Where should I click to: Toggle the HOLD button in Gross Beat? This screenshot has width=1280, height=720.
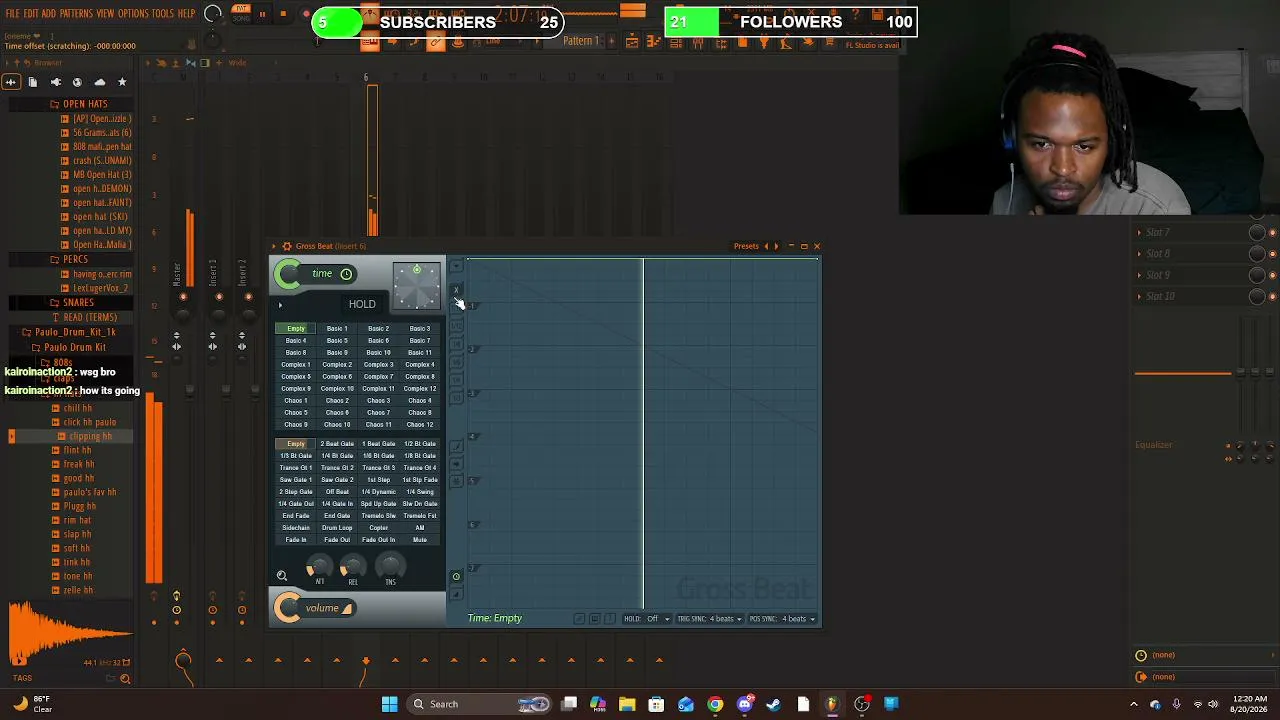[362, 304]
